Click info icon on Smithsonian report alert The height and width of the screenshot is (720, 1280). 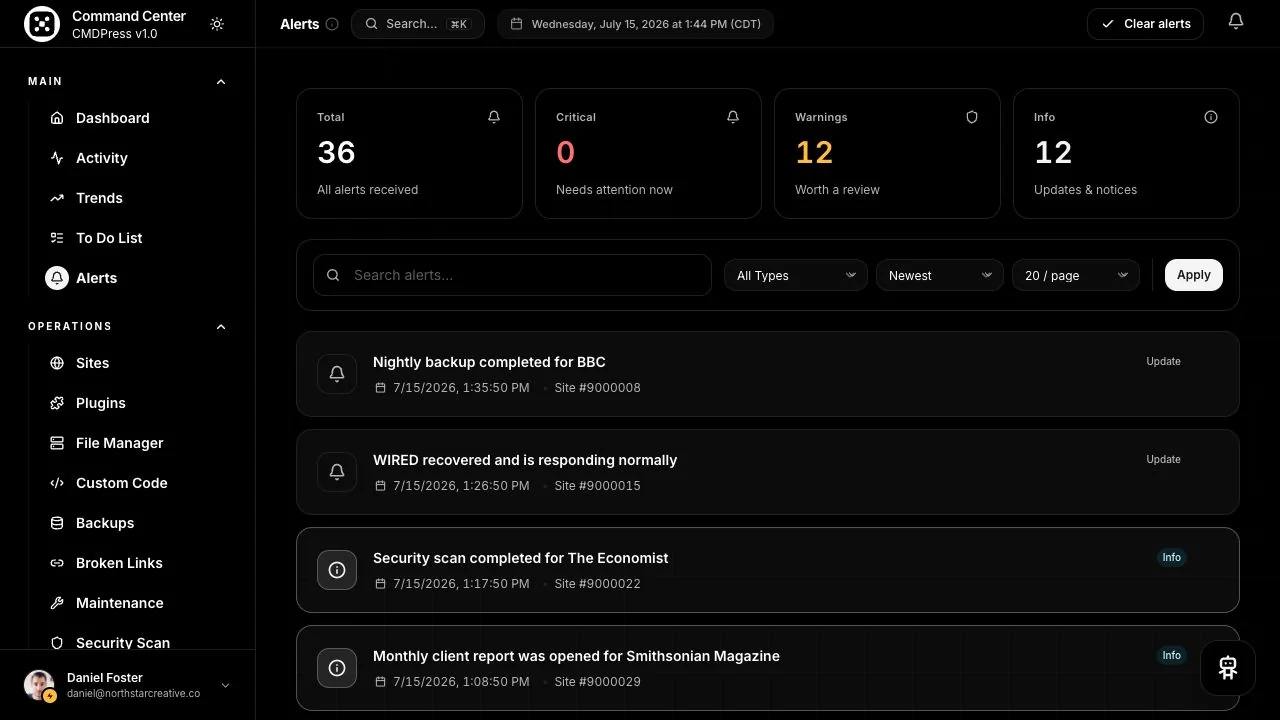coord(337,668)
